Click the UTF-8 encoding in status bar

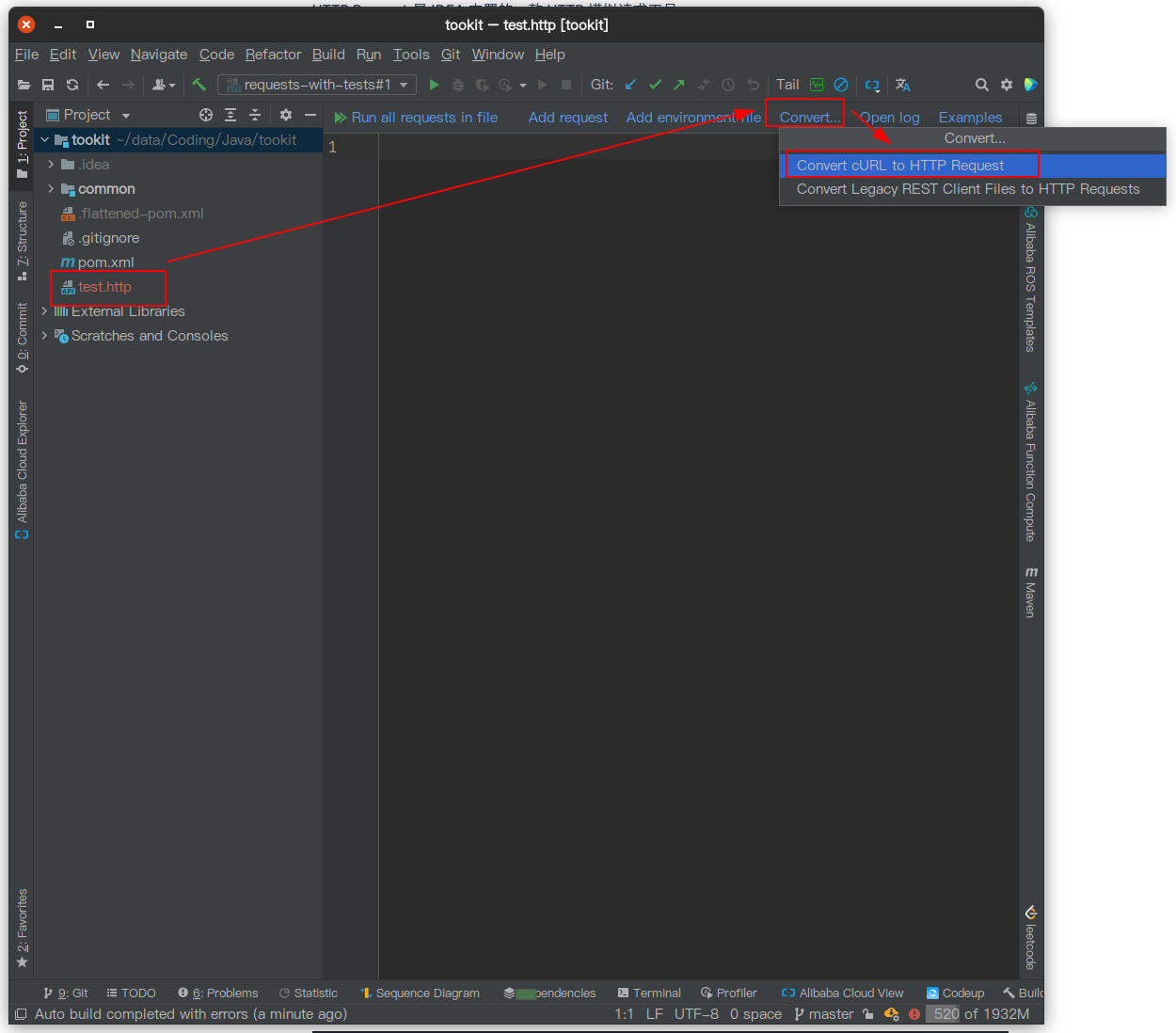(696, 1014)
